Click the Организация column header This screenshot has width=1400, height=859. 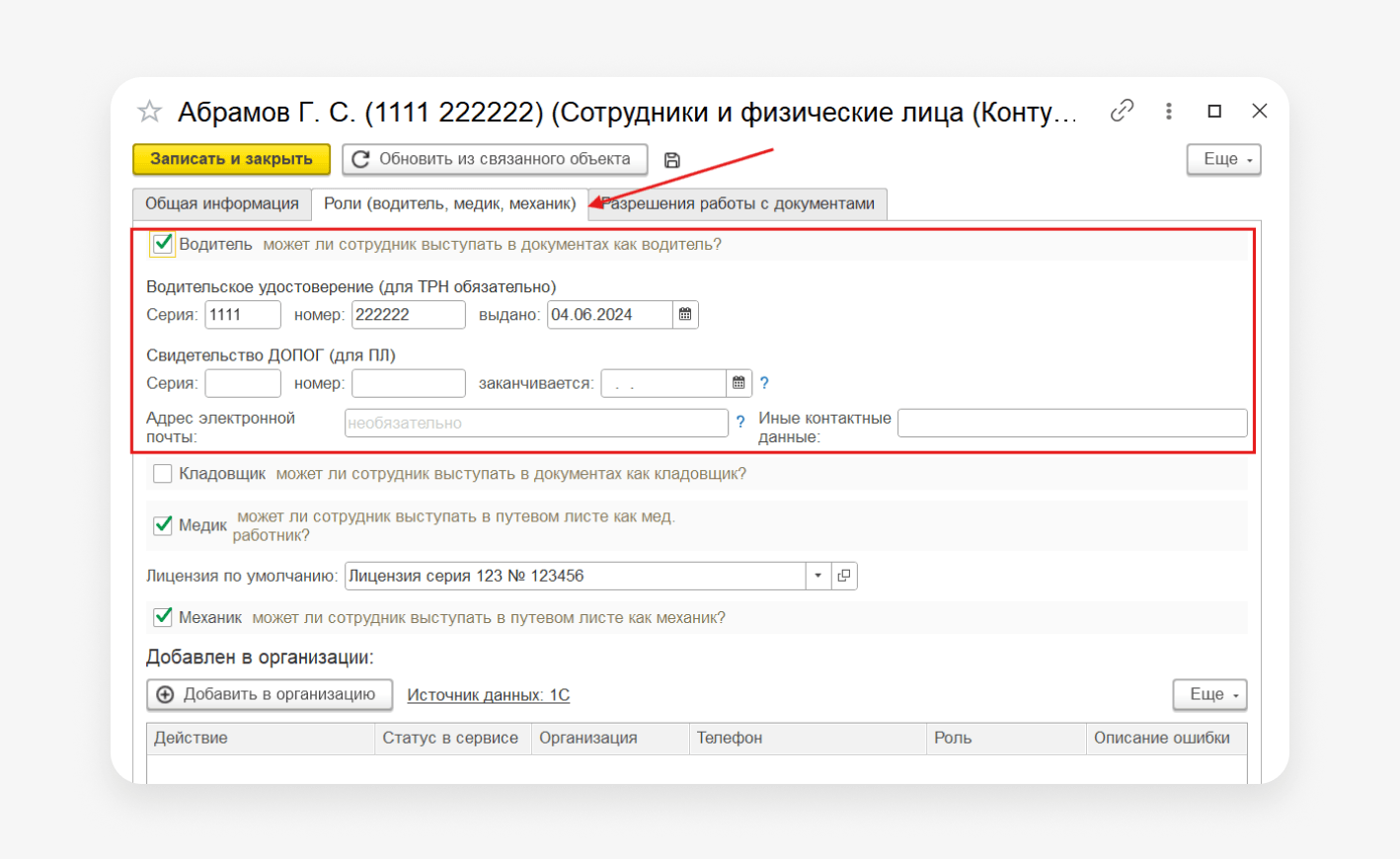(610, 739)
